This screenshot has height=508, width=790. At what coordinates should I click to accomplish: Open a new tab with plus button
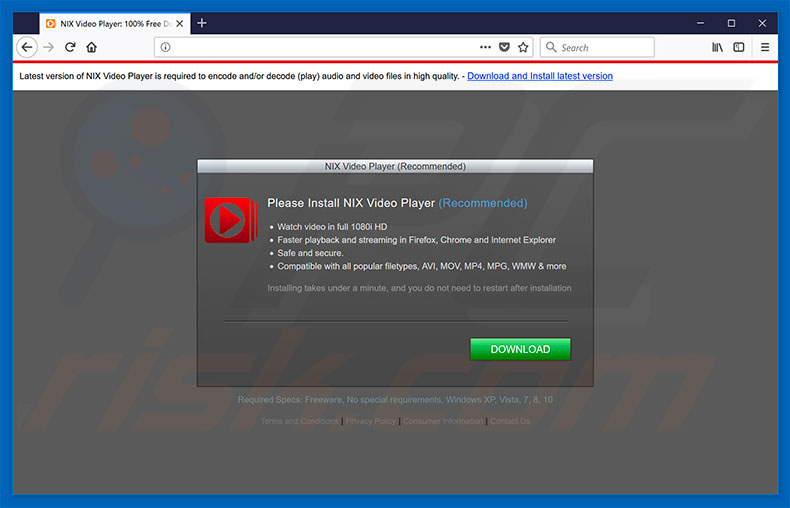202,23
